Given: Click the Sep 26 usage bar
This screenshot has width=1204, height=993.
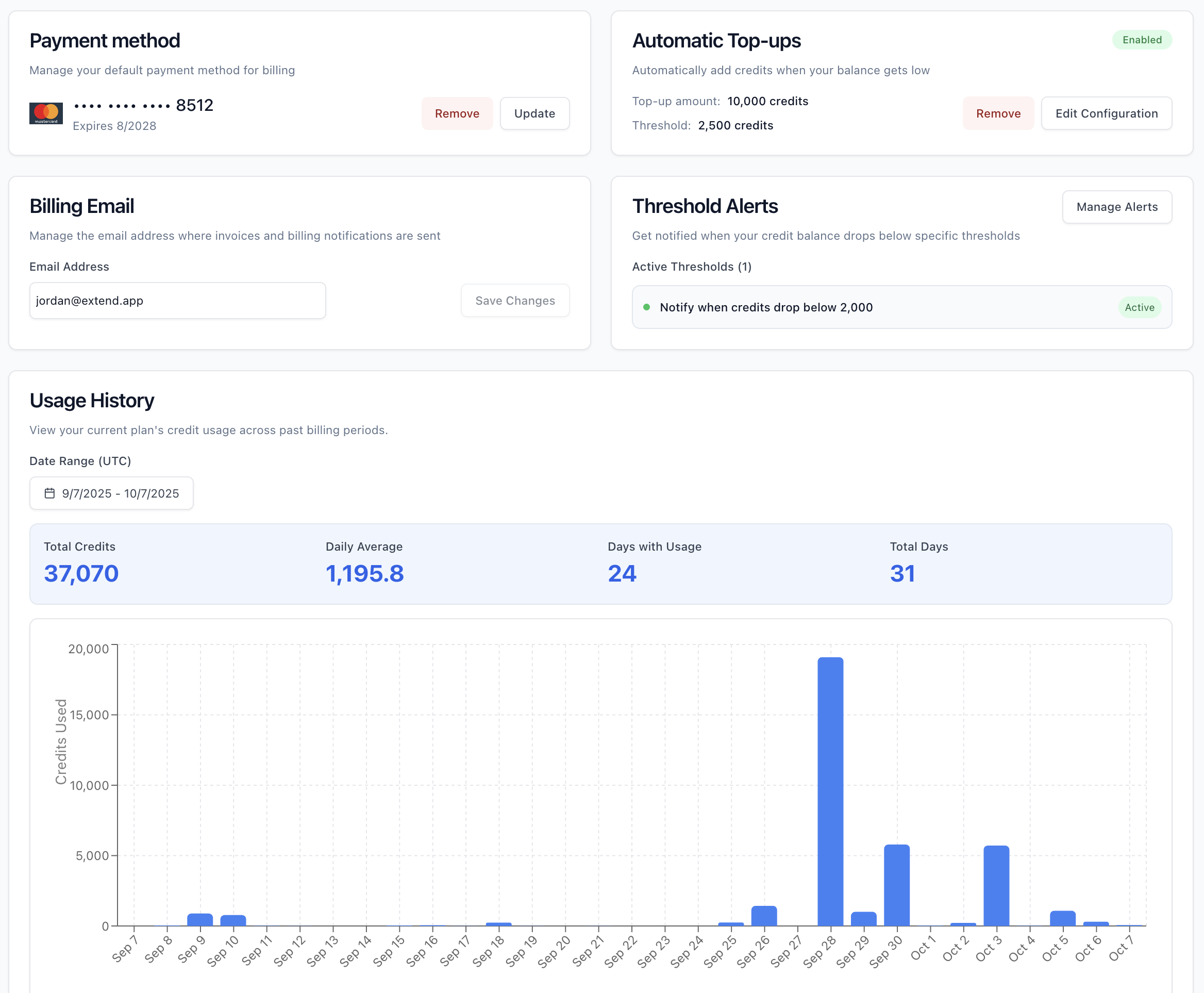Looking at the screenshot, I should pos(764,916).
